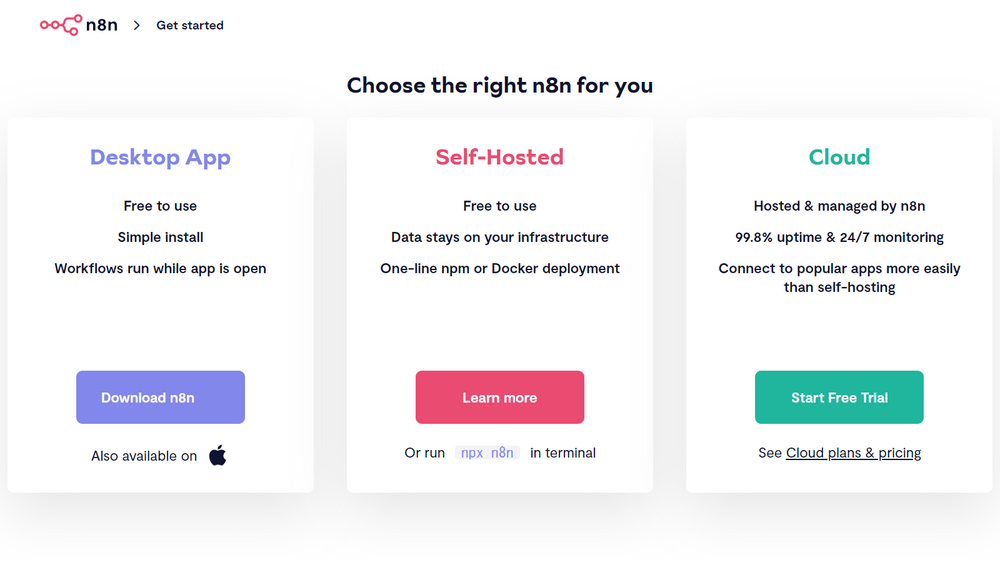Screen dimensions: 1000x562
Task: Click 'Hosted & managed by n8n' text
Action: point(839,206)
